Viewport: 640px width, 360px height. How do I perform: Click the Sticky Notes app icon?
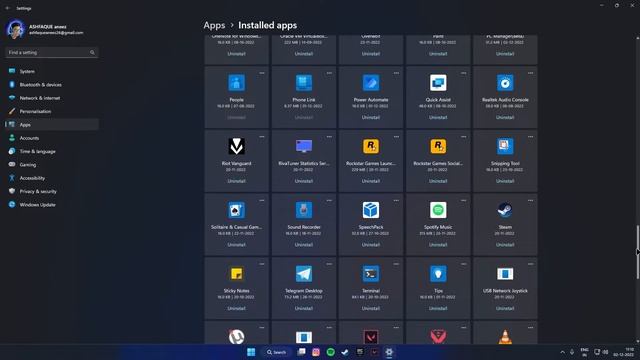coord(236,274)
